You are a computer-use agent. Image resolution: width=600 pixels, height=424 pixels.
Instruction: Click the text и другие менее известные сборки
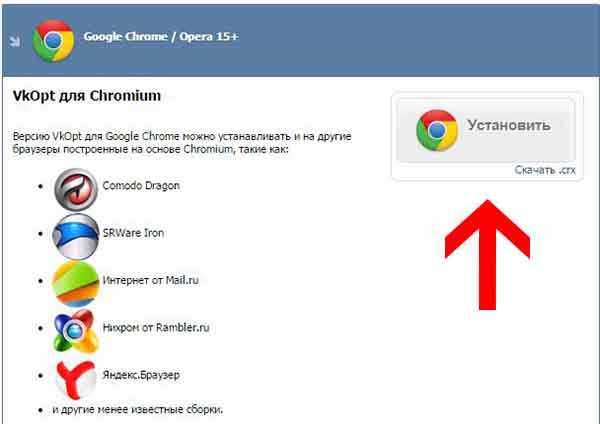coord(138,410)
